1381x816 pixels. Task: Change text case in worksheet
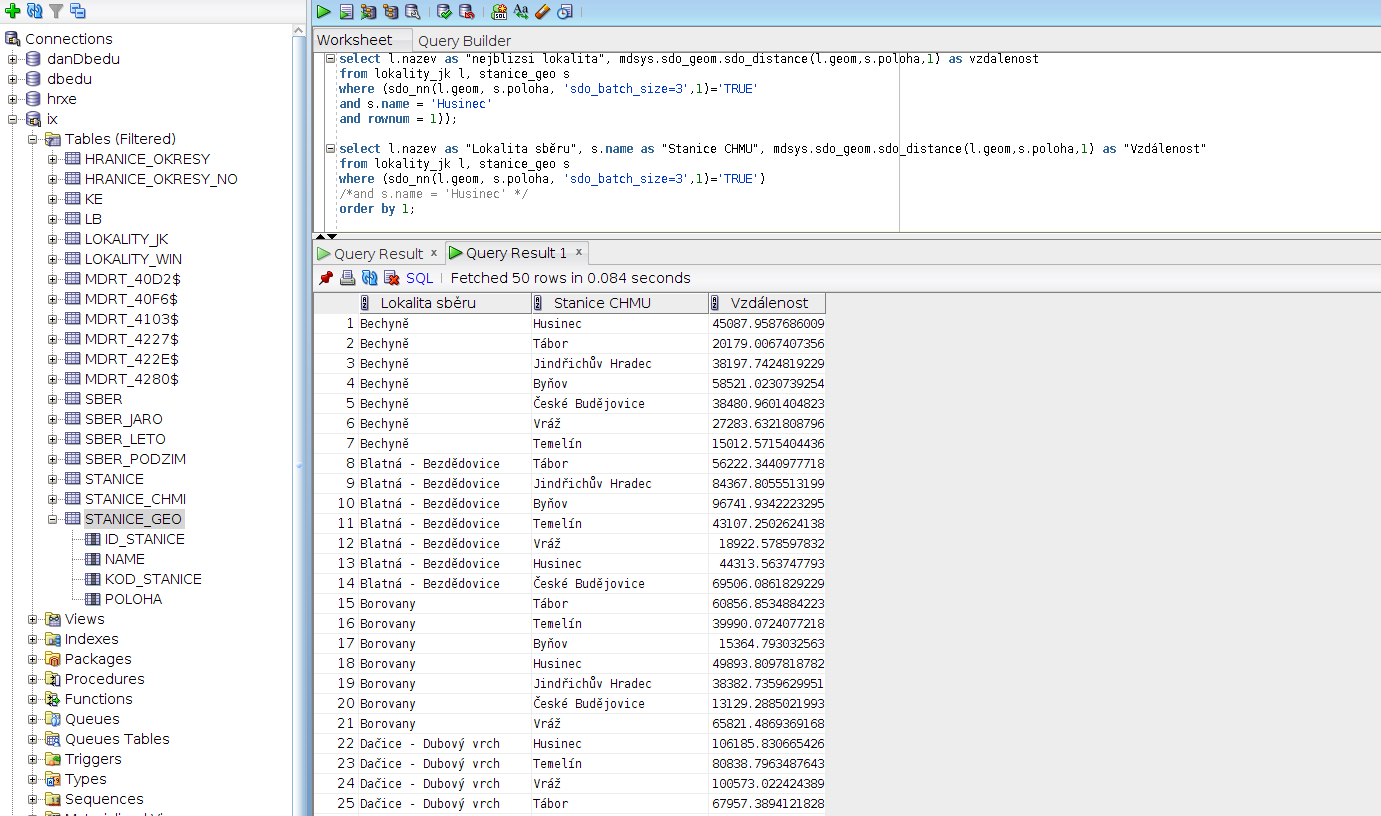click(x=521, y=12)
